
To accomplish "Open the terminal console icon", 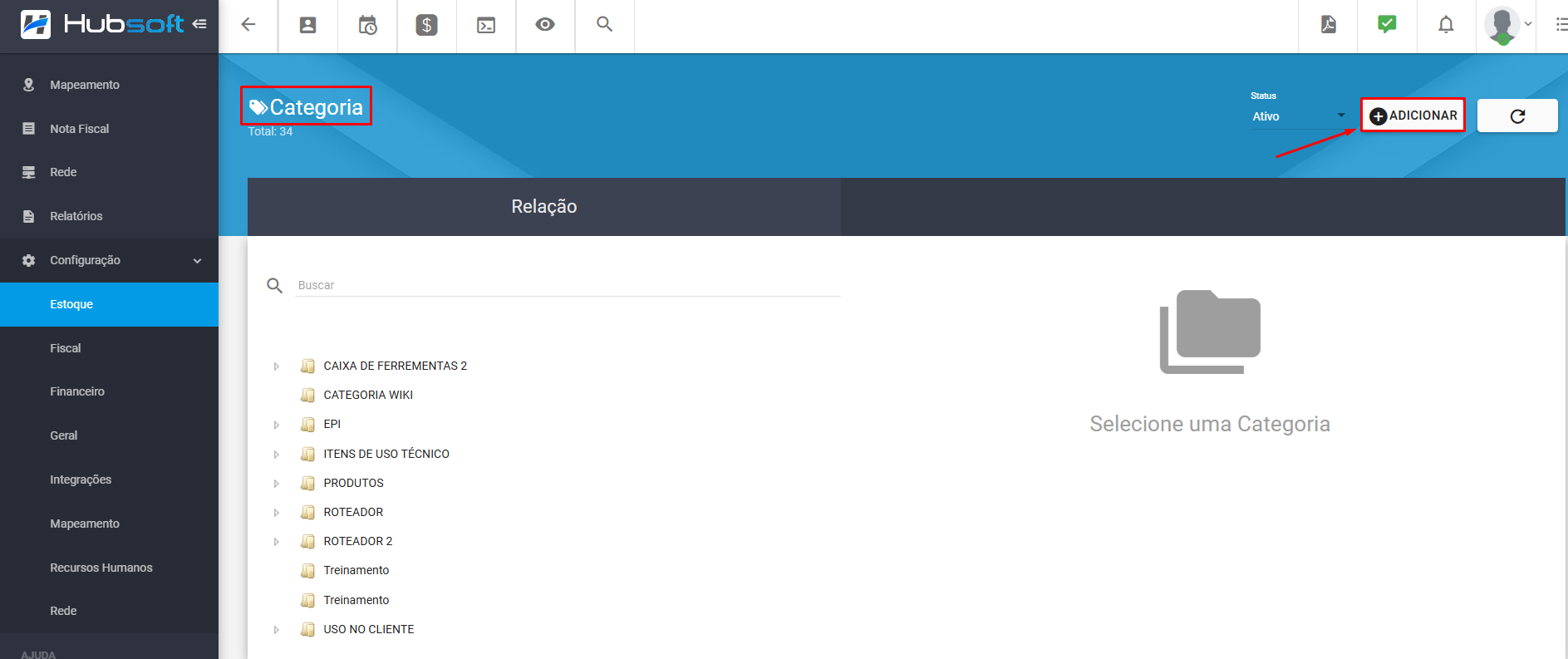I will (x=486, y=25).
